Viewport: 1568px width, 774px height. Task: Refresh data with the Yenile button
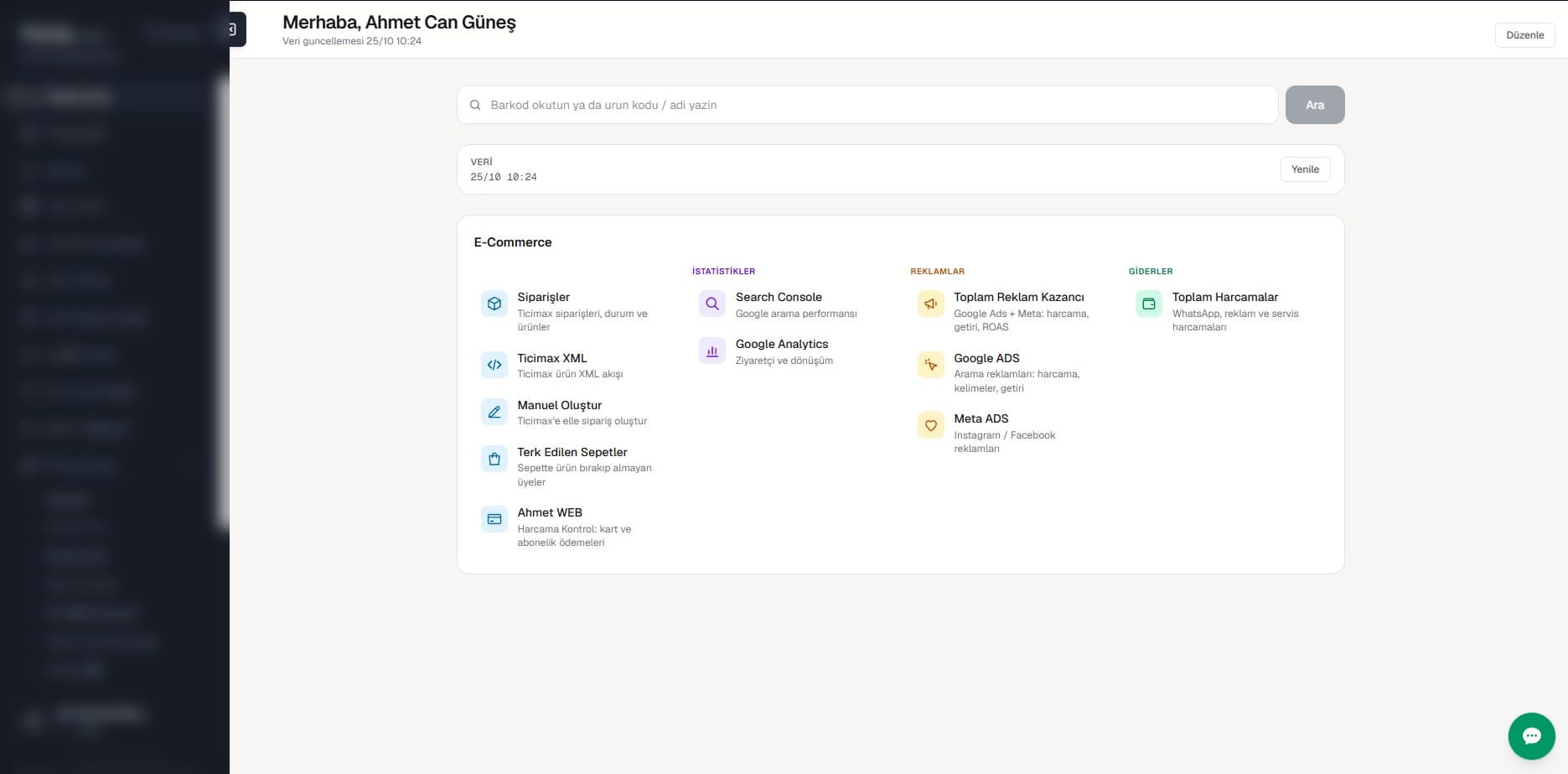click(1306, 169)
